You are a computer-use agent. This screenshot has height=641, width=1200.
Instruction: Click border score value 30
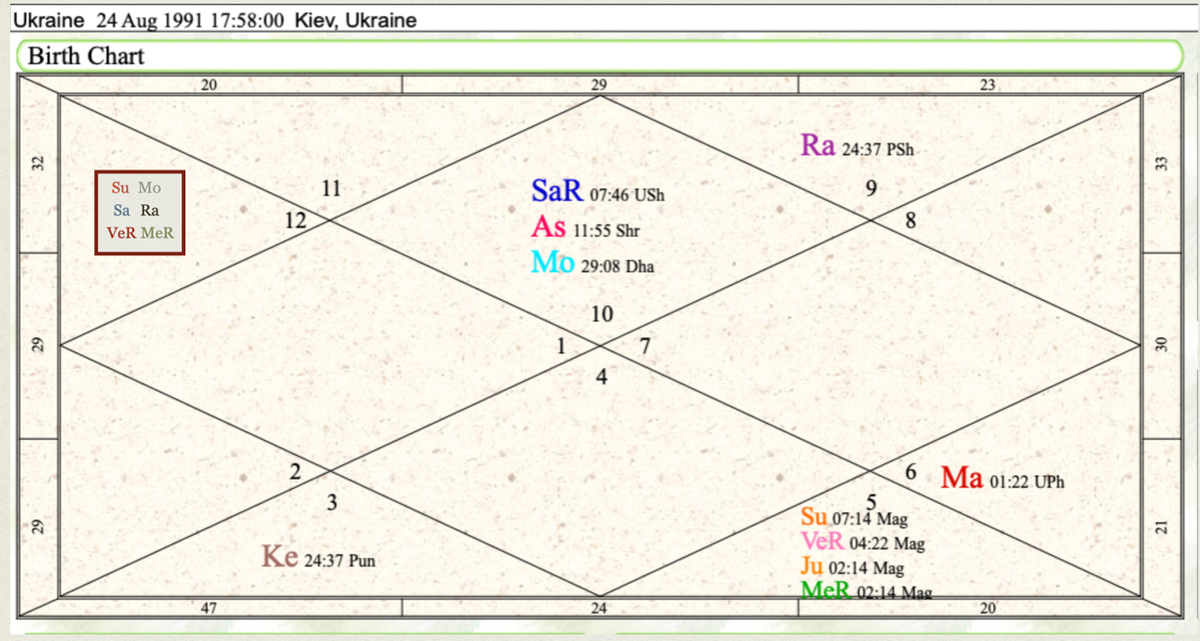pos(1162,342)
